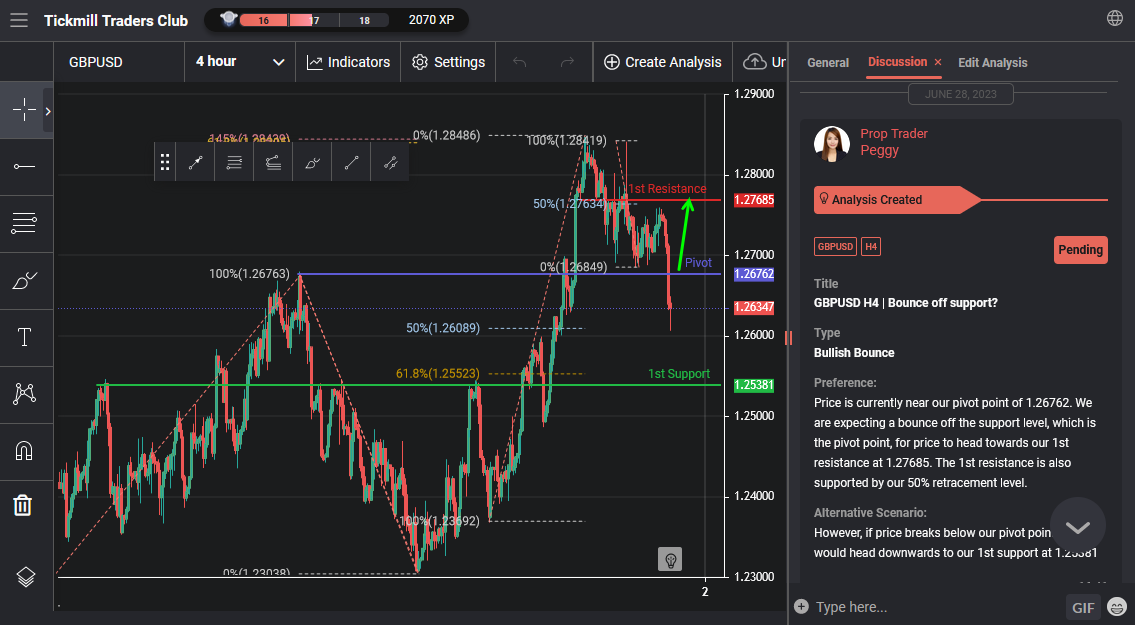Open the emoji picker
Viewport: 1135px width, 625px height.
click(1117, 607)
